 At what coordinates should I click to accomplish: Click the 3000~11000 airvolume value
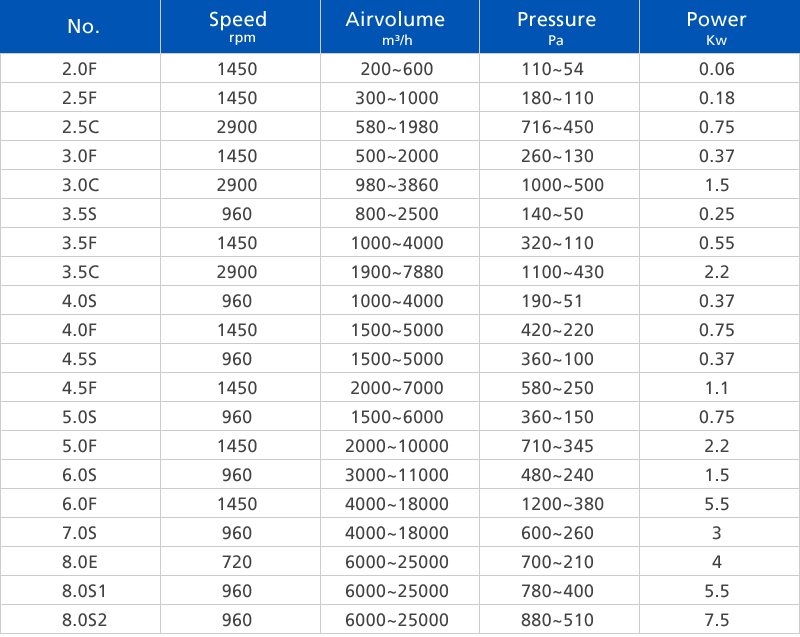pyautogui.click(x=396, y=475)
